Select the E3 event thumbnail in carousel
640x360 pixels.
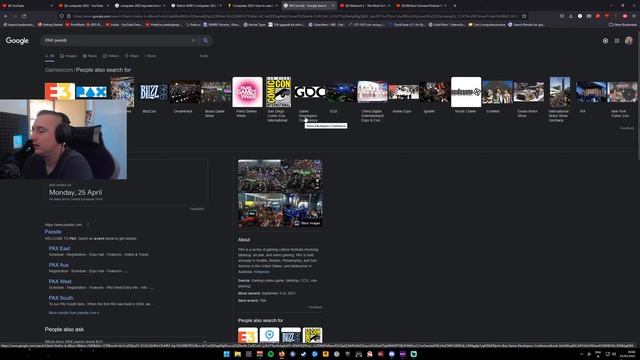(x=60, y=91)
